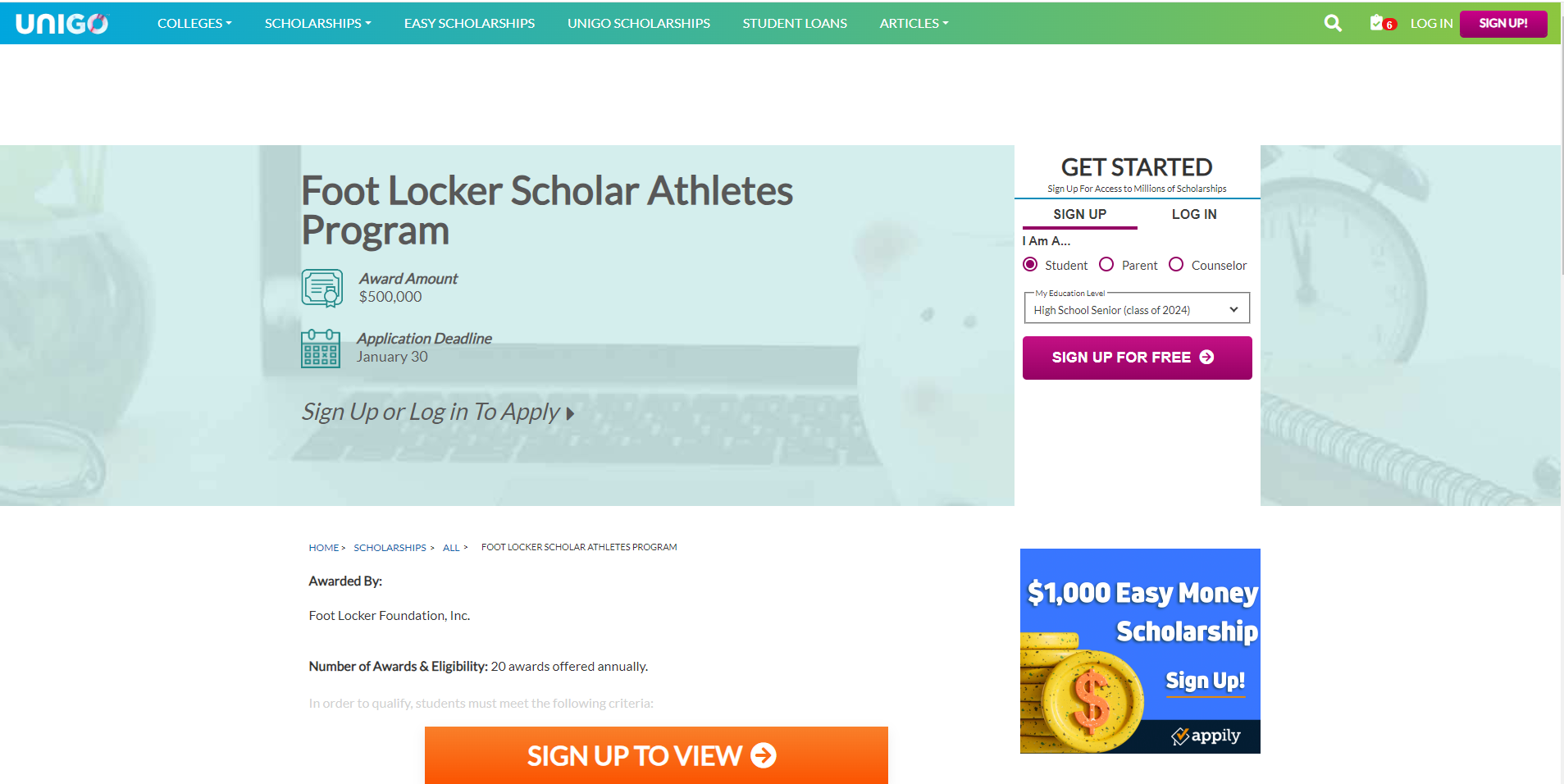Go to Scholarships breadcrumb link
Viewport: 1564px width, 784px height.
click(390, 548)
